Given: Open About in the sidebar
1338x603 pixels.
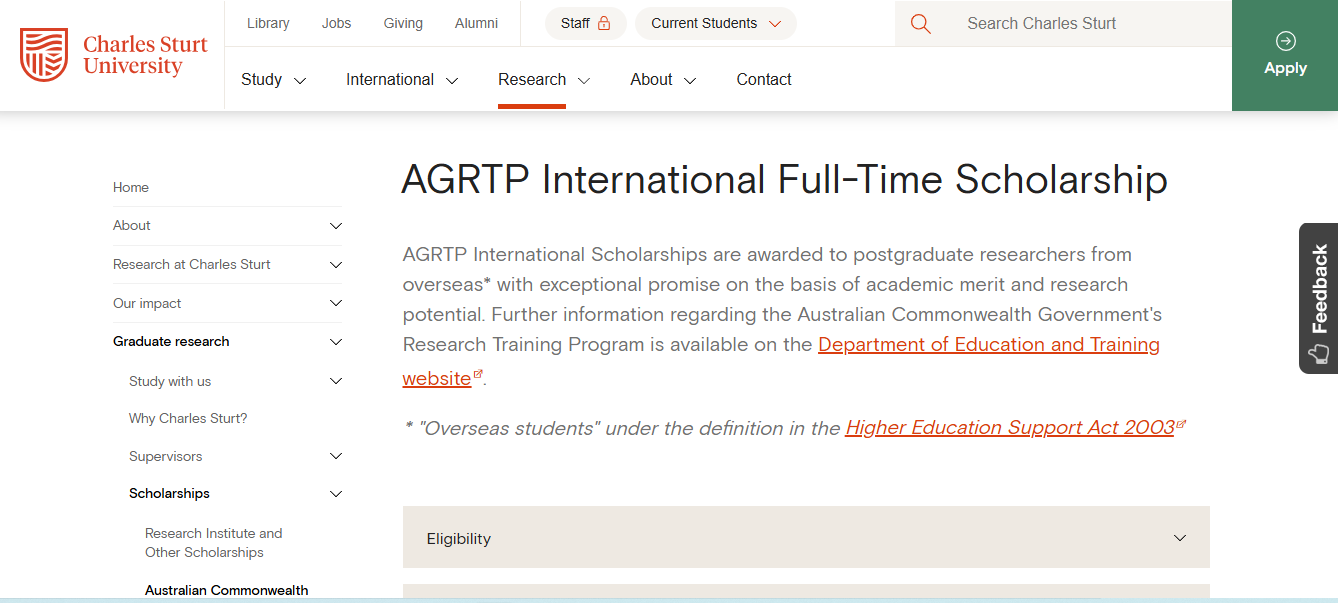Looking at the screenshot, I should click(x=132, y=225).
